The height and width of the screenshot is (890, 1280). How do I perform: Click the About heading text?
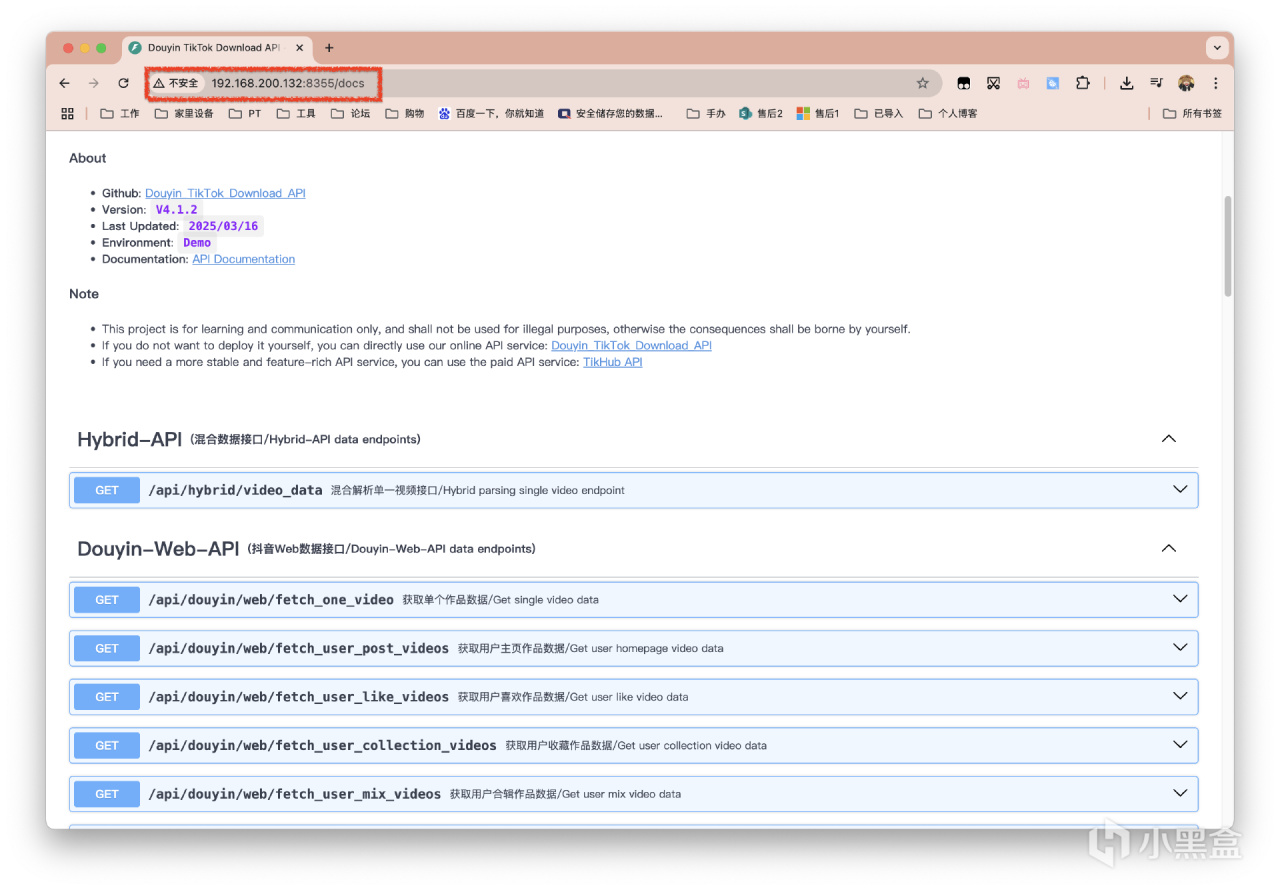(x=87, y=158)
